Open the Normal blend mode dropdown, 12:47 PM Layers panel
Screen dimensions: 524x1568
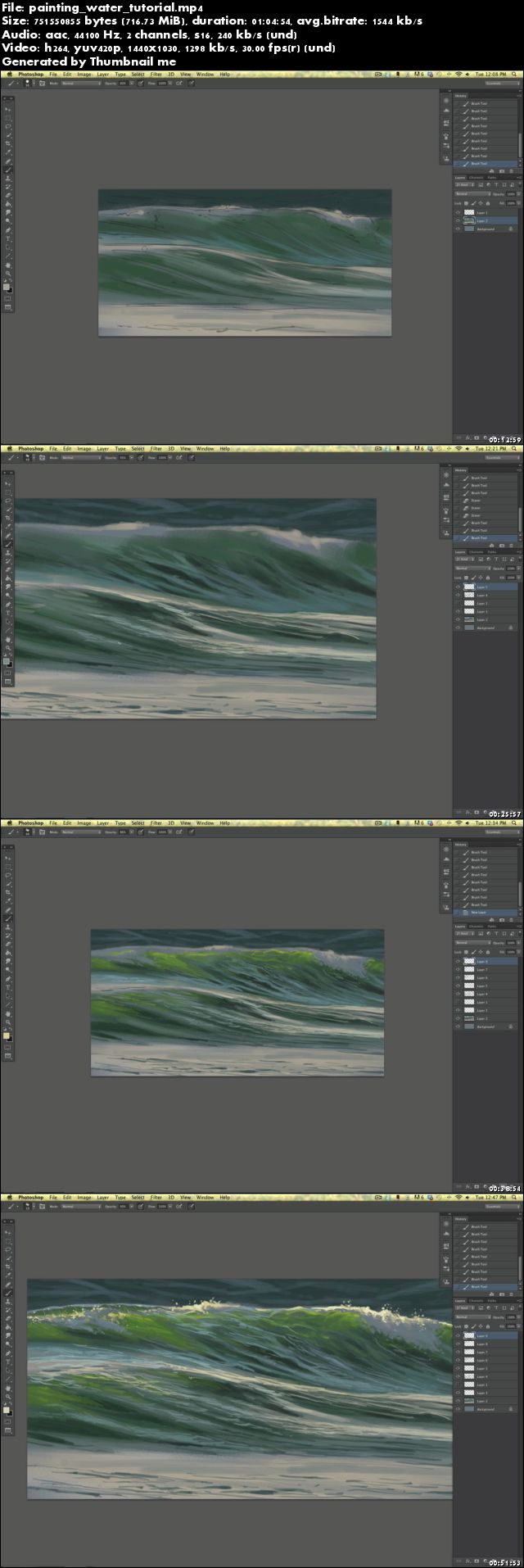[473, 1316]
